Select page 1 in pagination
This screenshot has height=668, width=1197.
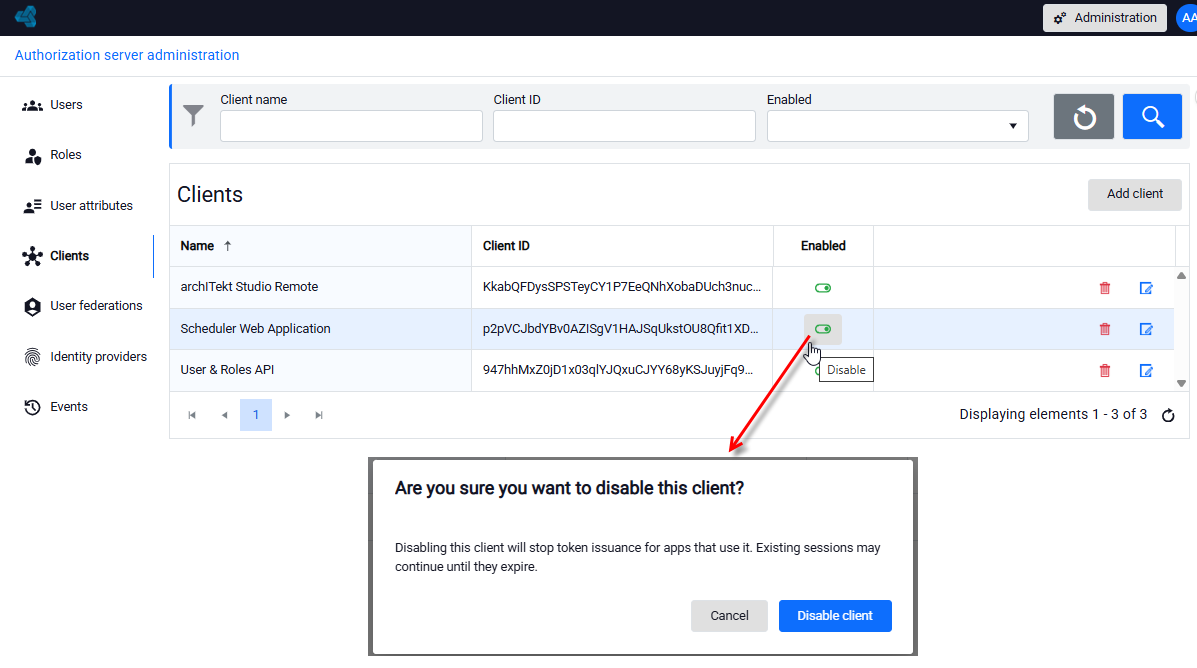(x=256, y=415)
